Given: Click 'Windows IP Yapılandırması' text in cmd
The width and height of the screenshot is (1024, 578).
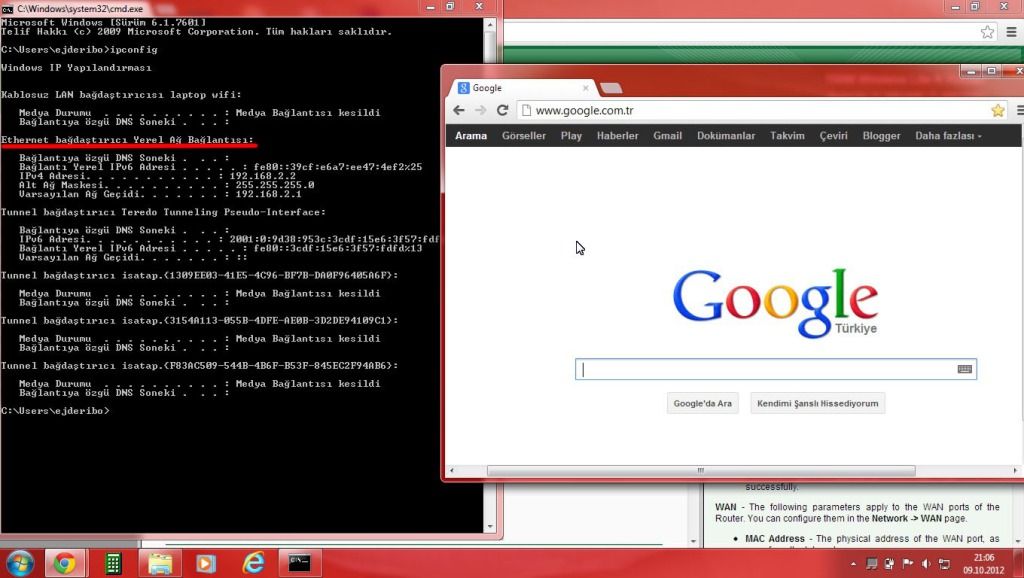Looking at the screenshot, I should coord(76,67).
